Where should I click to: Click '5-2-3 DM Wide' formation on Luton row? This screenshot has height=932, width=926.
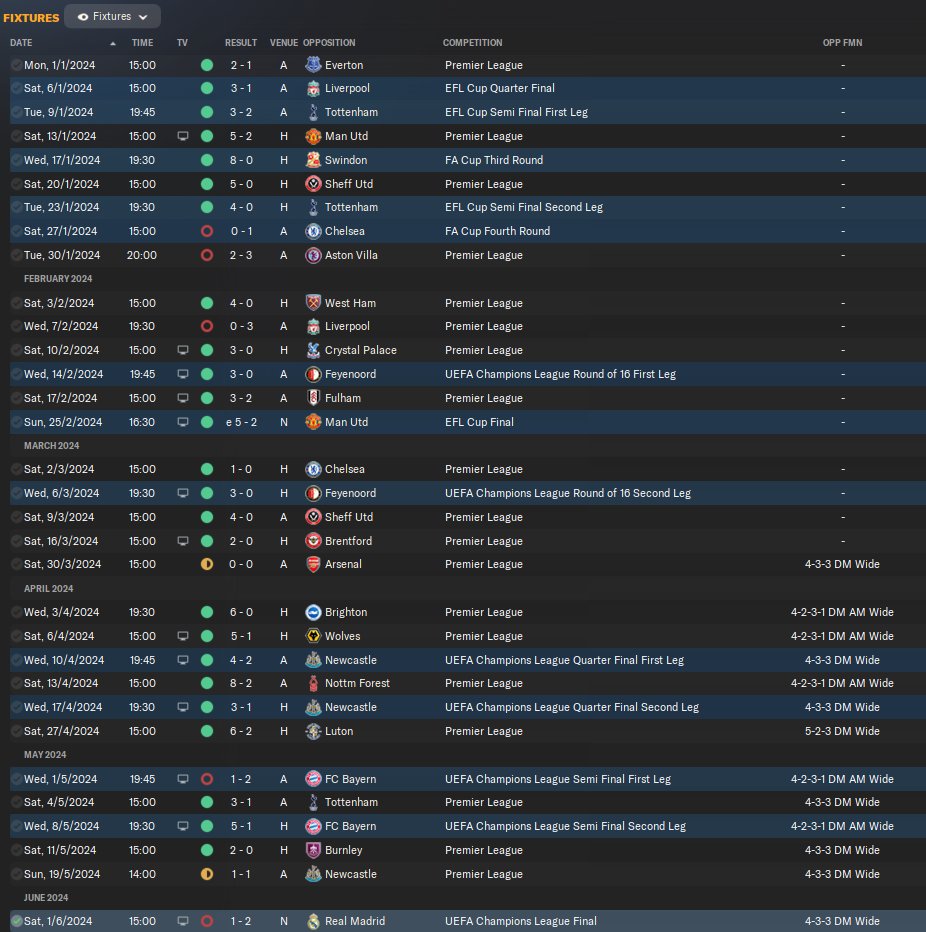pos(842,731)
